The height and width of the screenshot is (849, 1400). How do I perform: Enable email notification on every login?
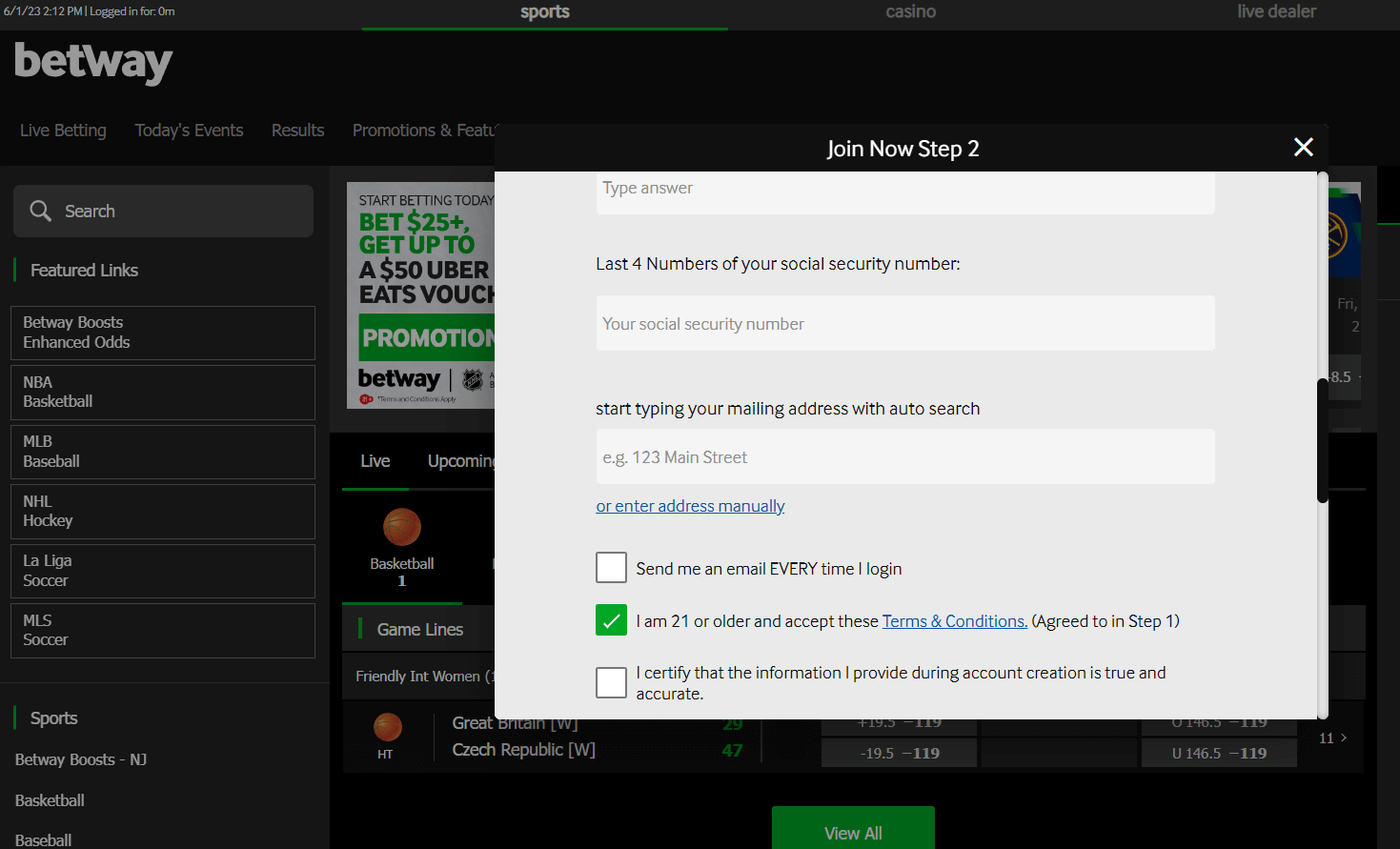pyautogui.click(x=611, y=568)
